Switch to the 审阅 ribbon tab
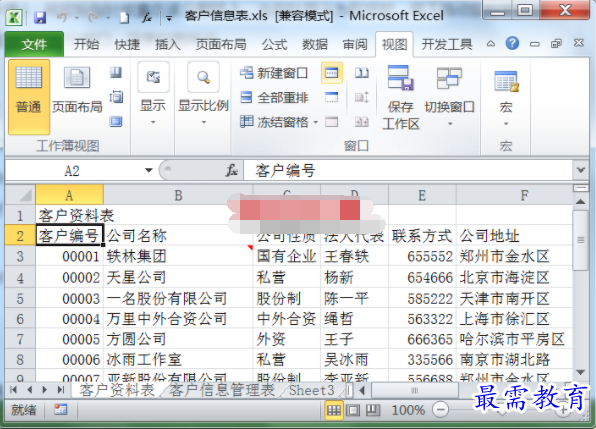596x429 pixels. pos(355,44)
